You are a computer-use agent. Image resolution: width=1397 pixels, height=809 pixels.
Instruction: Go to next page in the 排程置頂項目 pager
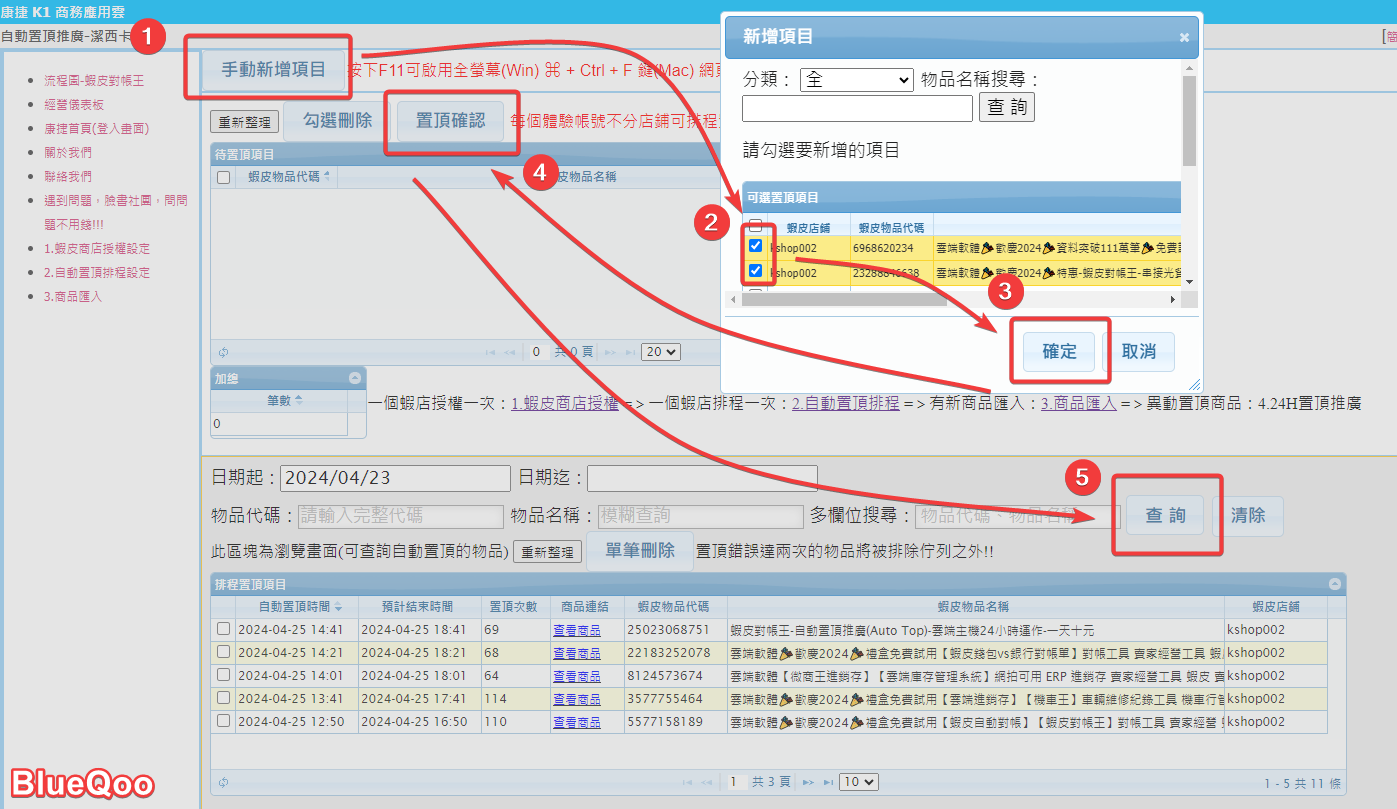(807, 782)
